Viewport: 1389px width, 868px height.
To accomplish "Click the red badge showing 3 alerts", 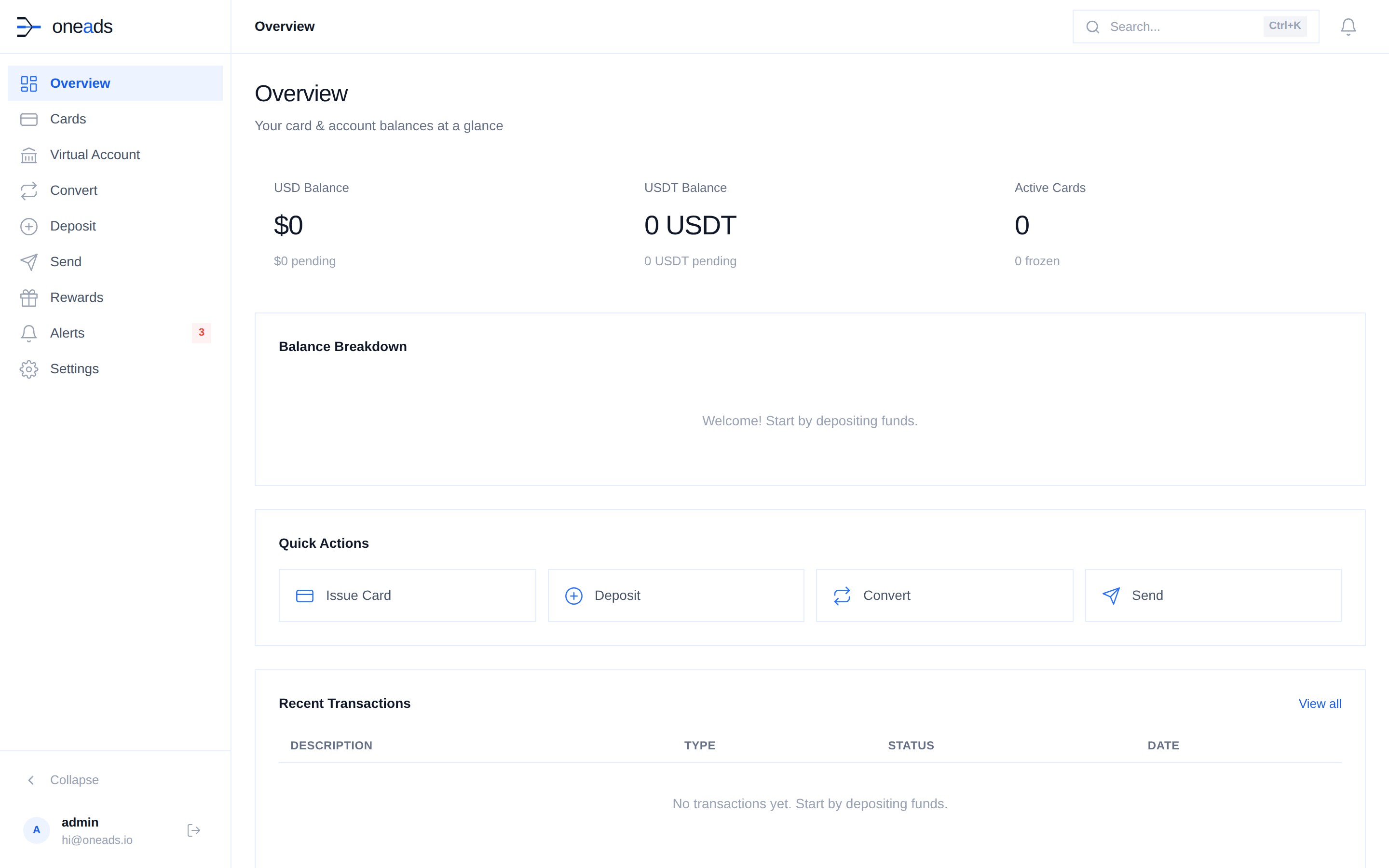I will (x=202, y=333).
